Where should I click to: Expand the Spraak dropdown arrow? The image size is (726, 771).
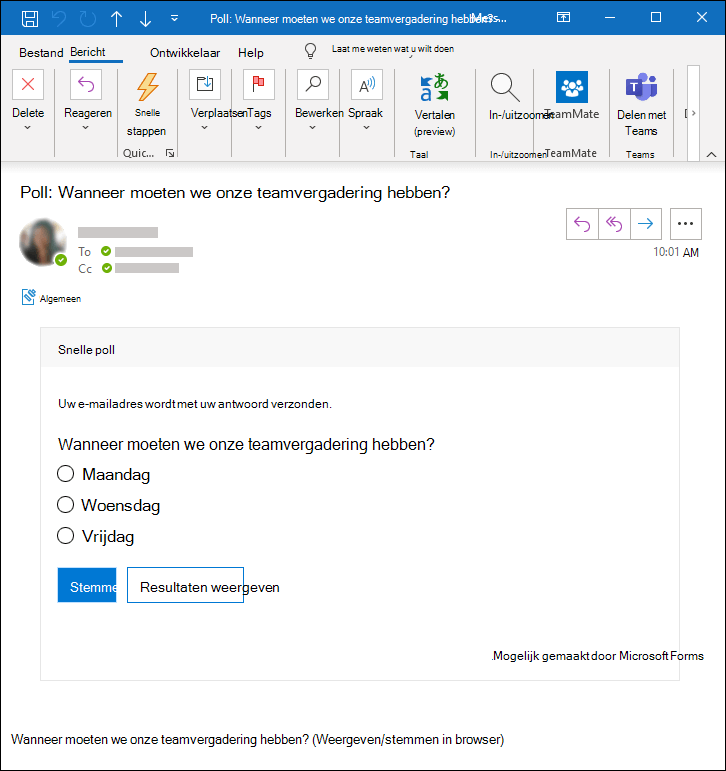click(366, 128)
